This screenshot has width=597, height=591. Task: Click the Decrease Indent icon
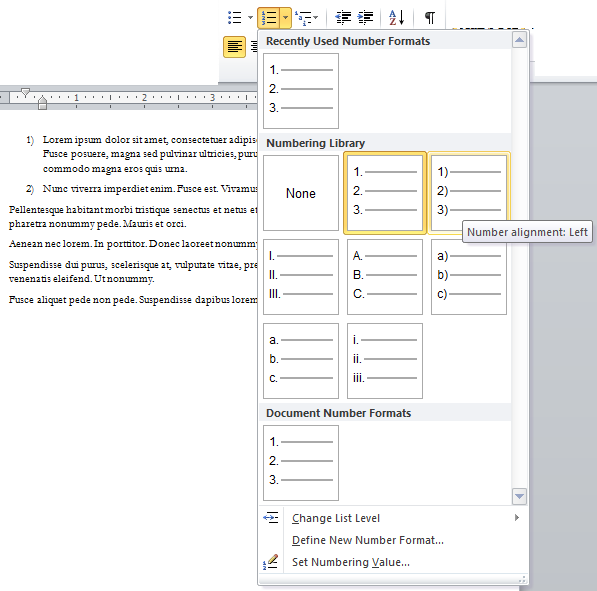(343, 18)
